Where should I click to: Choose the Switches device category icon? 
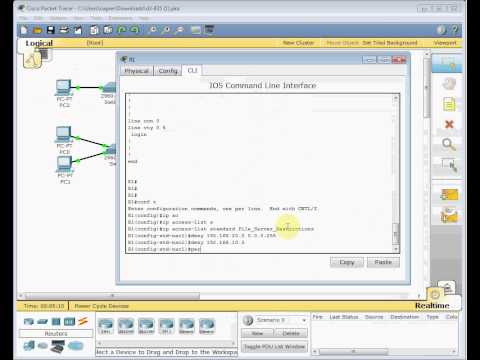click(42, 322)
